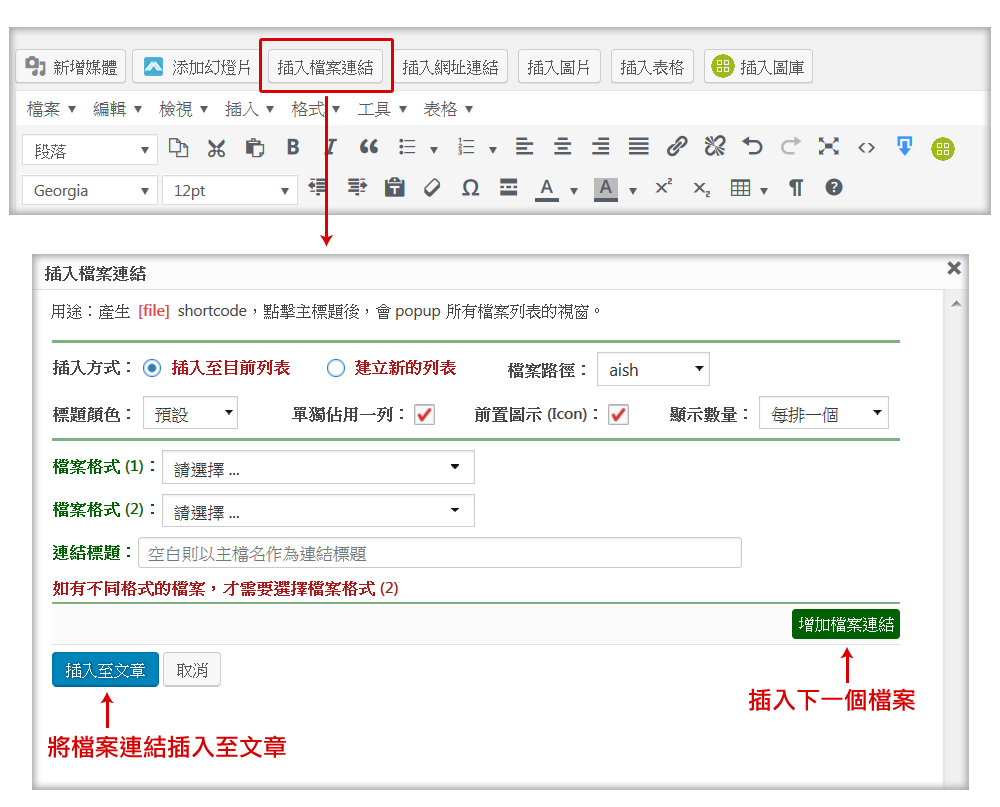The height and width of the screenshot is (807, 1000).
Task: Open the 表格 menu
Action: (x=447, y=109)
